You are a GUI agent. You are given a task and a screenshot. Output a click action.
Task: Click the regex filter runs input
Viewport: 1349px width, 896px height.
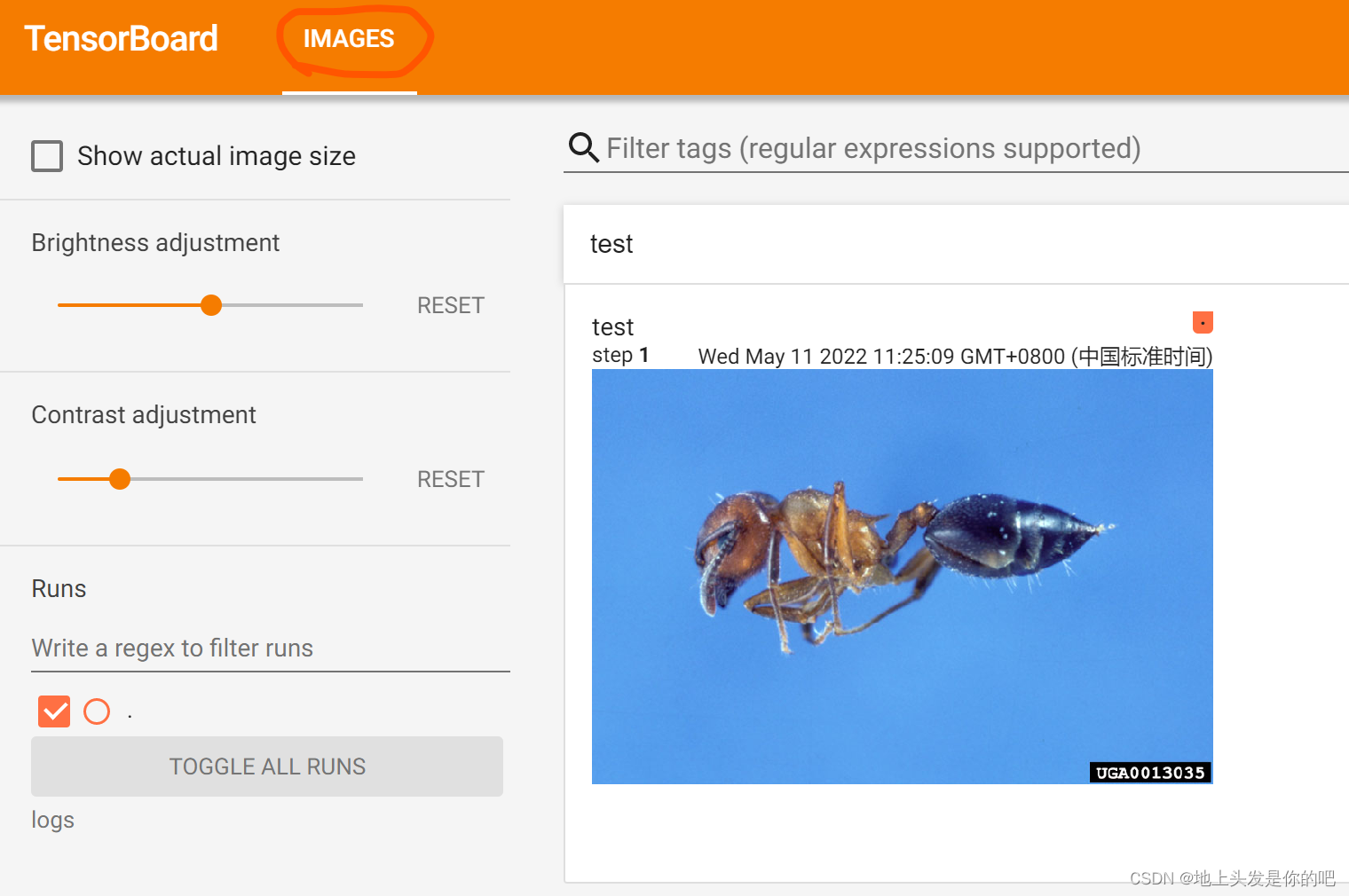click(x=271, y=648)
